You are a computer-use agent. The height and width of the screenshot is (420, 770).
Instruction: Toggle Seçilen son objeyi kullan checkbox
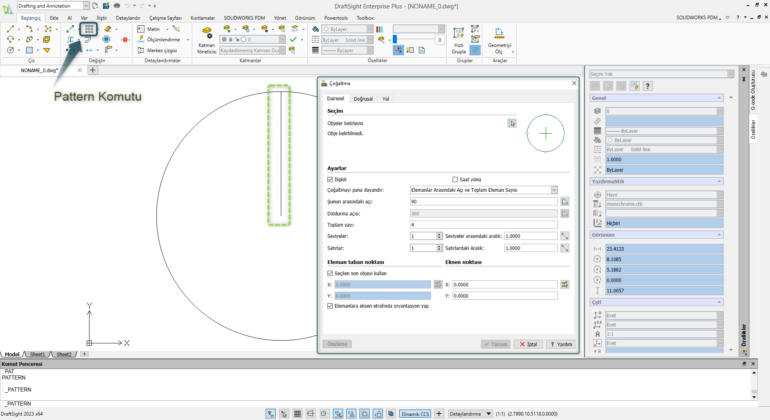tap(330, 273)
